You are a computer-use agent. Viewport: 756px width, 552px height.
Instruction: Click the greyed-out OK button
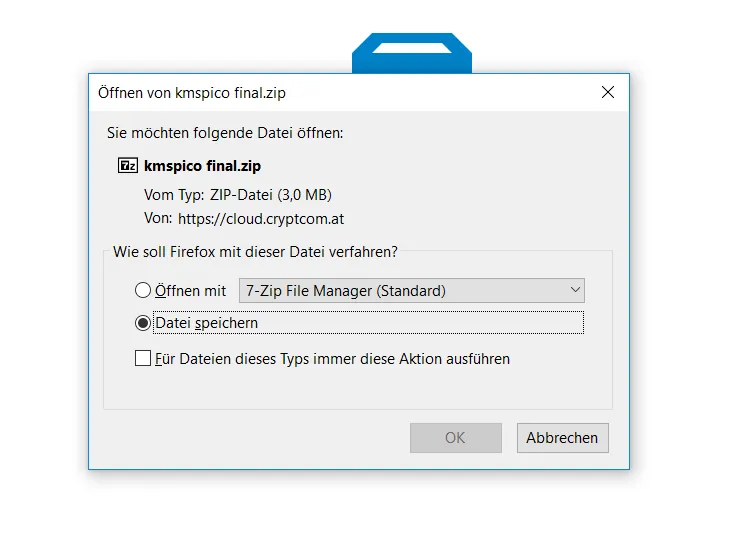pyautogui.click(x=456, y=438)
